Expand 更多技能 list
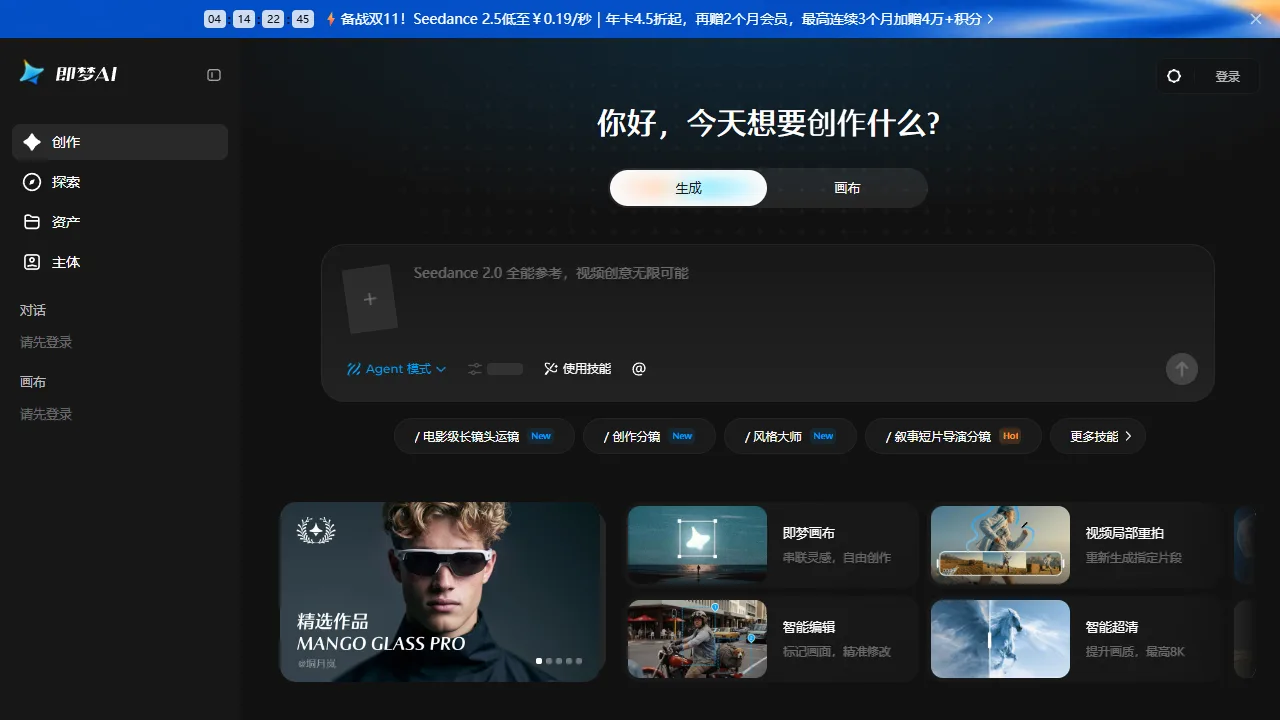Screen dimensions: 1280x720 [x=1098, y=436]
